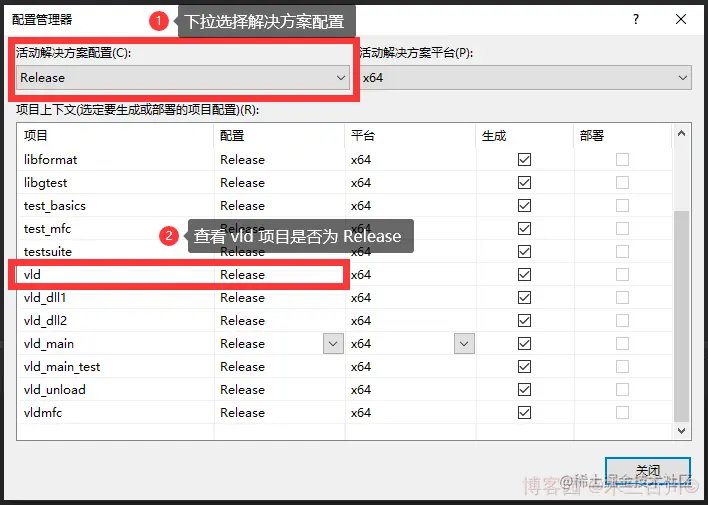Screen dimensions: 708x505
Task: Open the active solution platform x64 dropdown
Action: pos(526,78)
